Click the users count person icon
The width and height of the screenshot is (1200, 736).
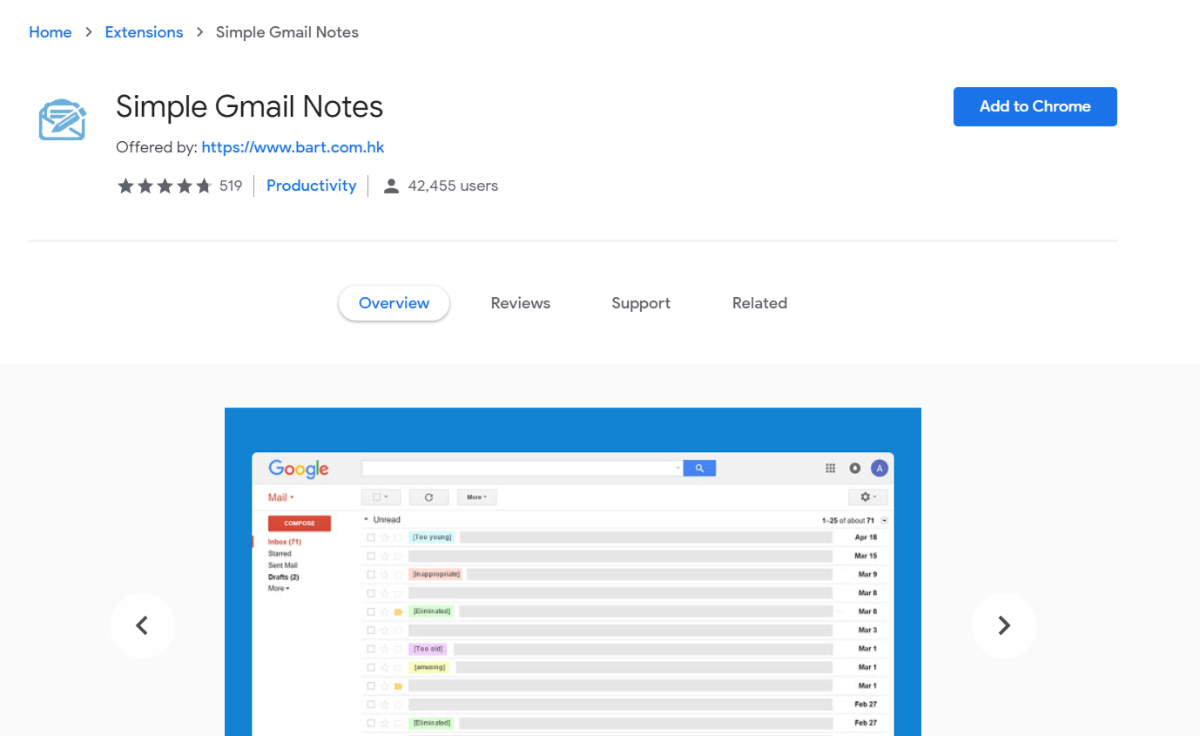point(390,185)
